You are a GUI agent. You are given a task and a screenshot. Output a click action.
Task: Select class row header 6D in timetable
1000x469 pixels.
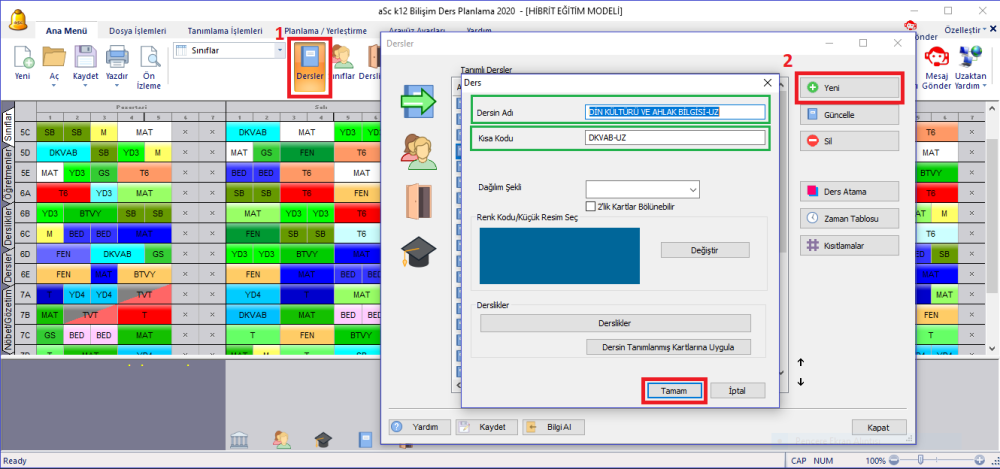coord(25,255)
